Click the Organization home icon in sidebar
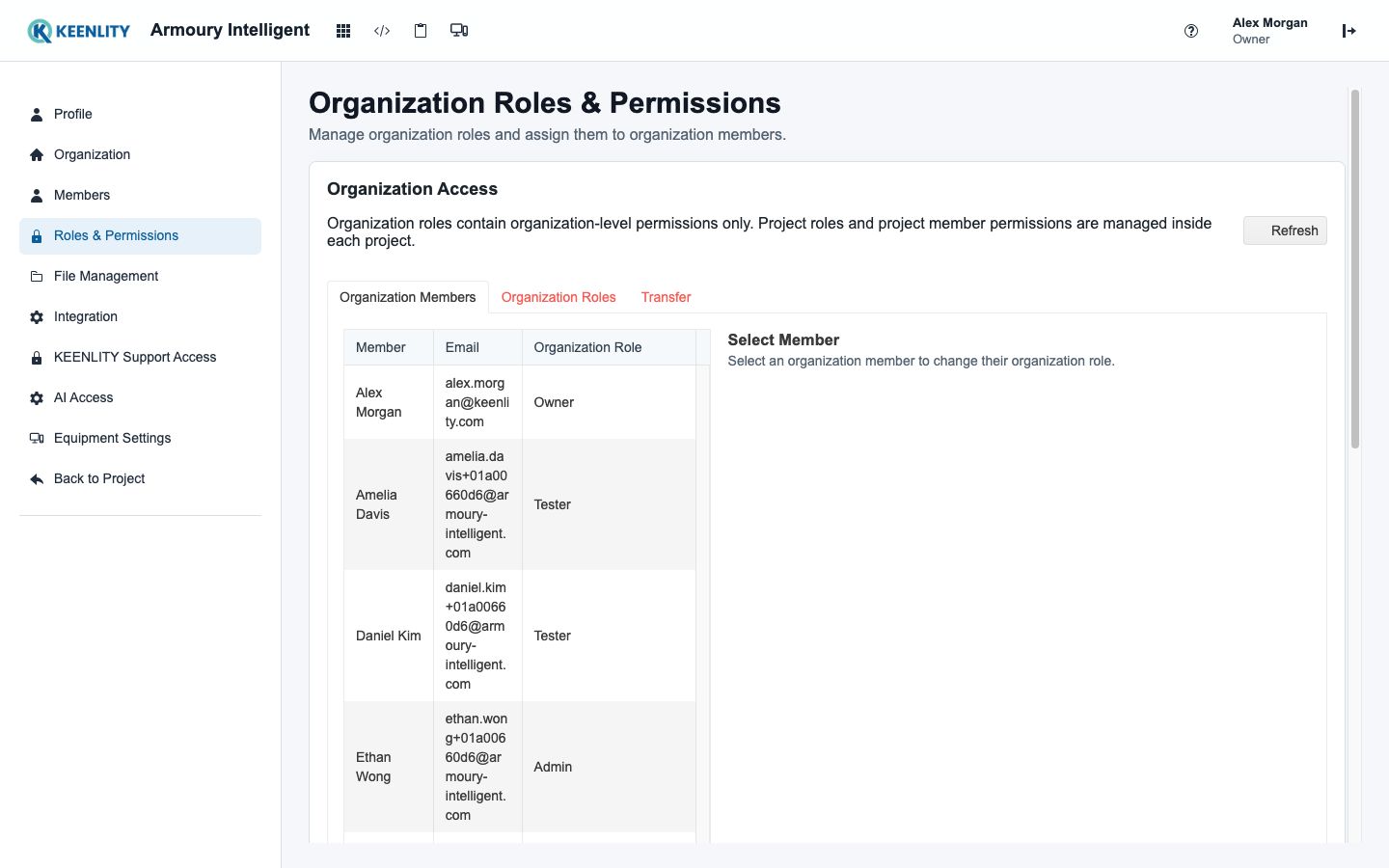 click(x=37, y=155)
